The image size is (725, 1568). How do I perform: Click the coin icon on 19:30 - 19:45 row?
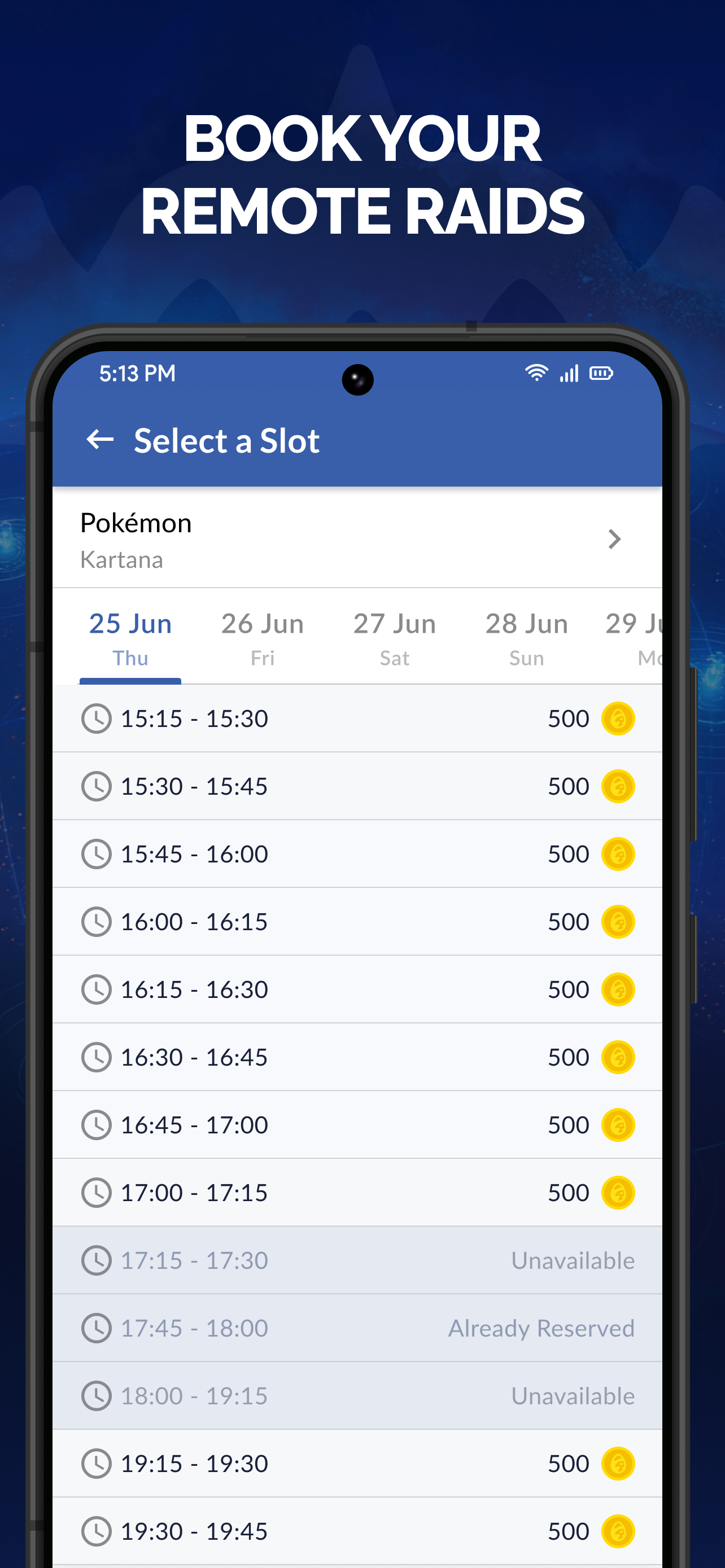click(618, 1530)
